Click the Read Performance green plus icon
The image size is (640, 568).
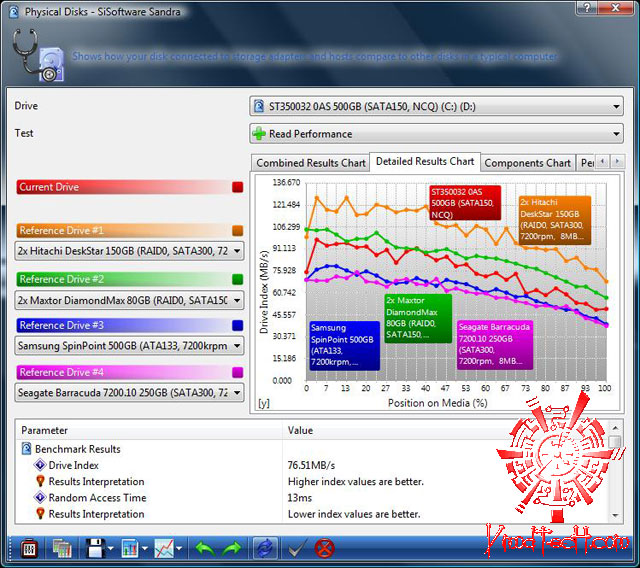[259, 134]
